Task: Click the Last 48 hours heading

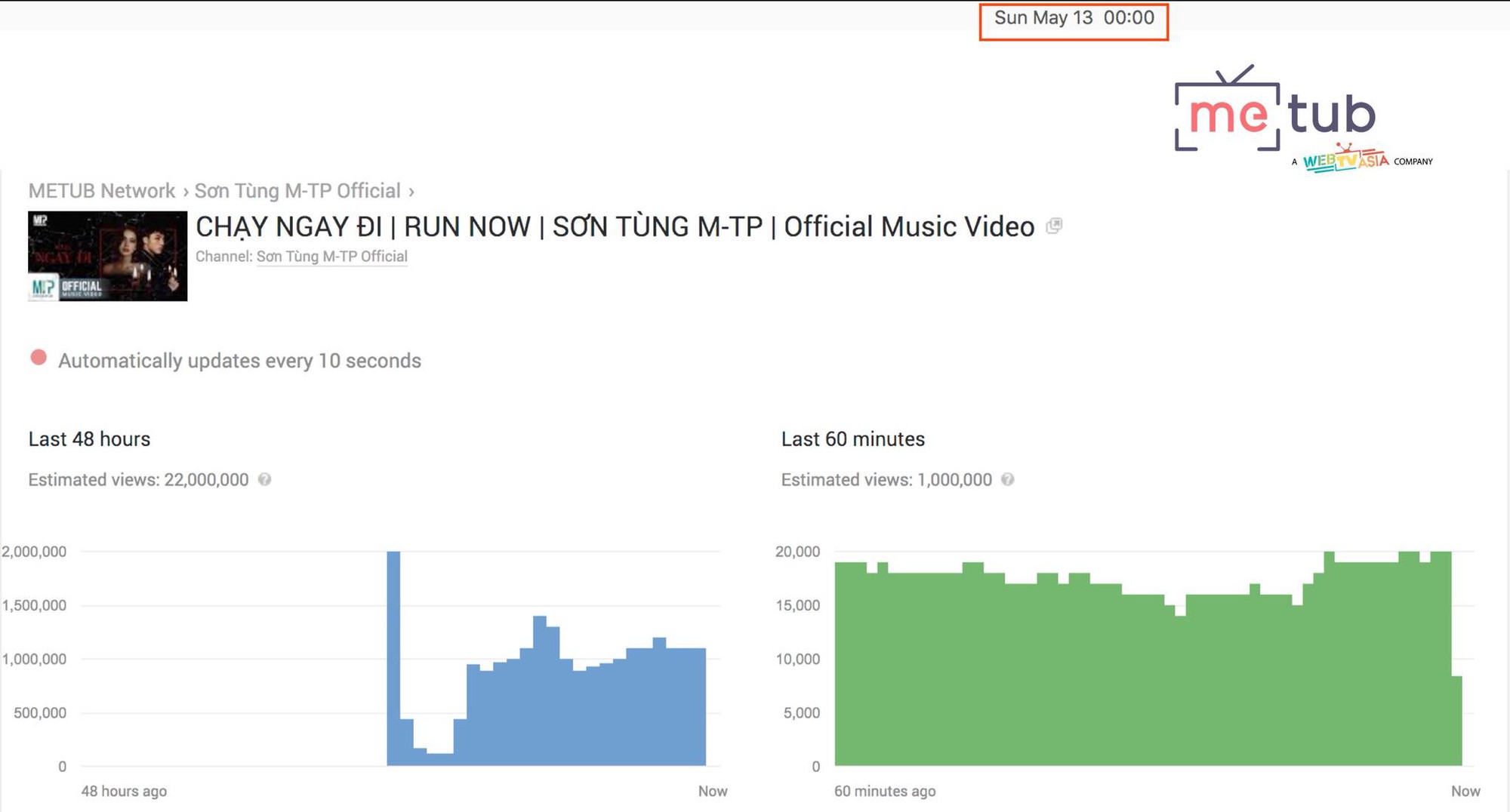Action: click(90, 439)
